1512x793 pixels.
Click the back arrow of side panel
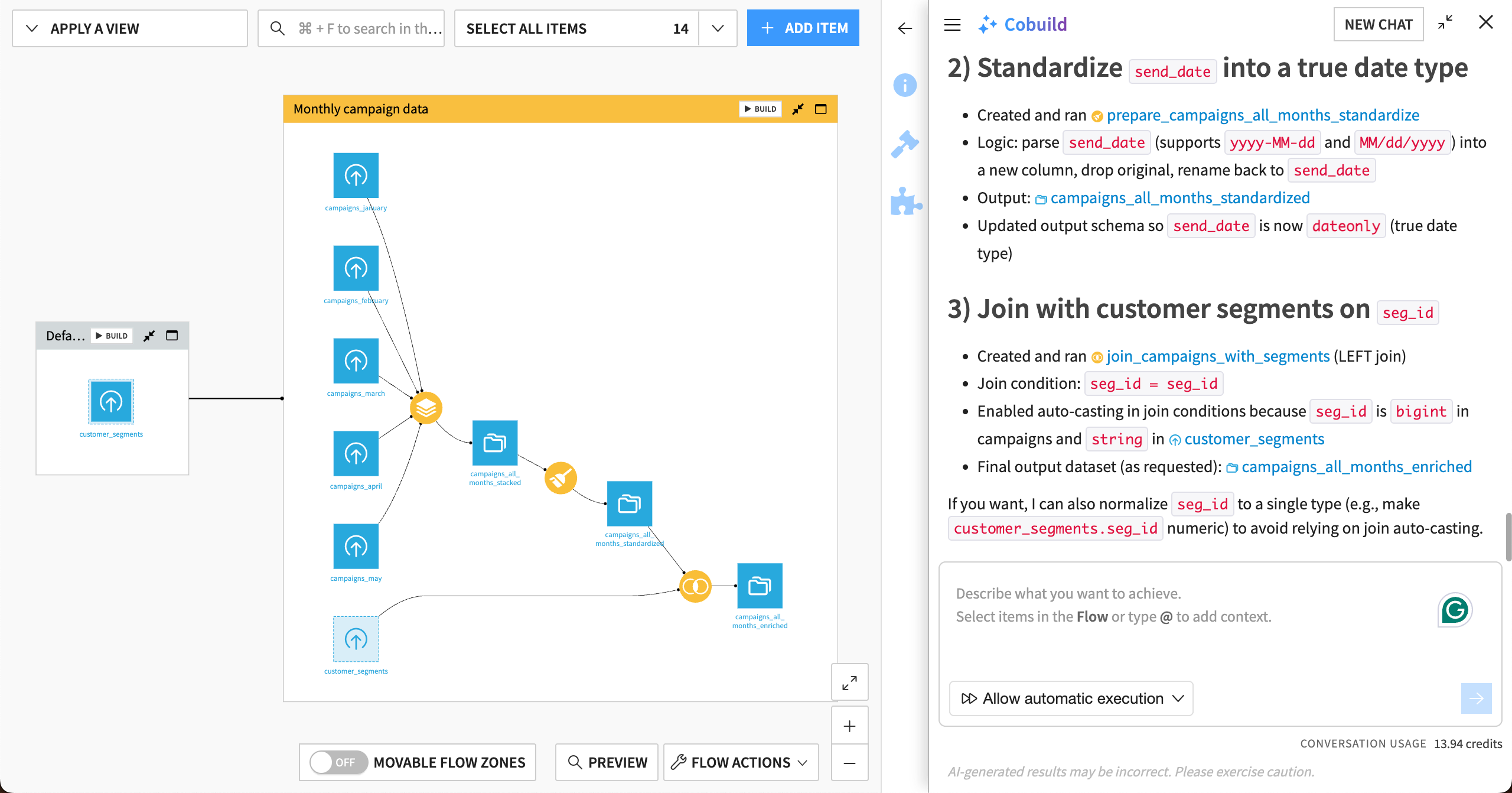pyautogui.click(x=905, y=28)
